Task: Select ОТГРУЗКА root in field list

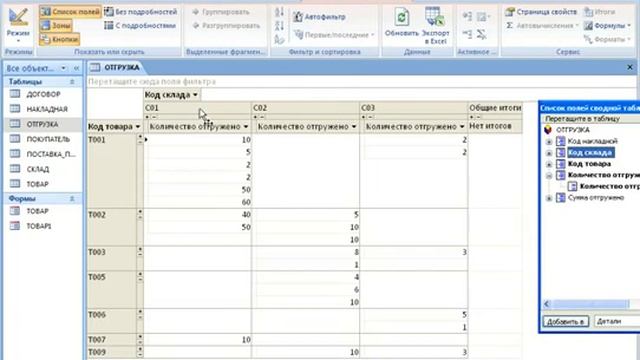Action: tap(572, 130)
